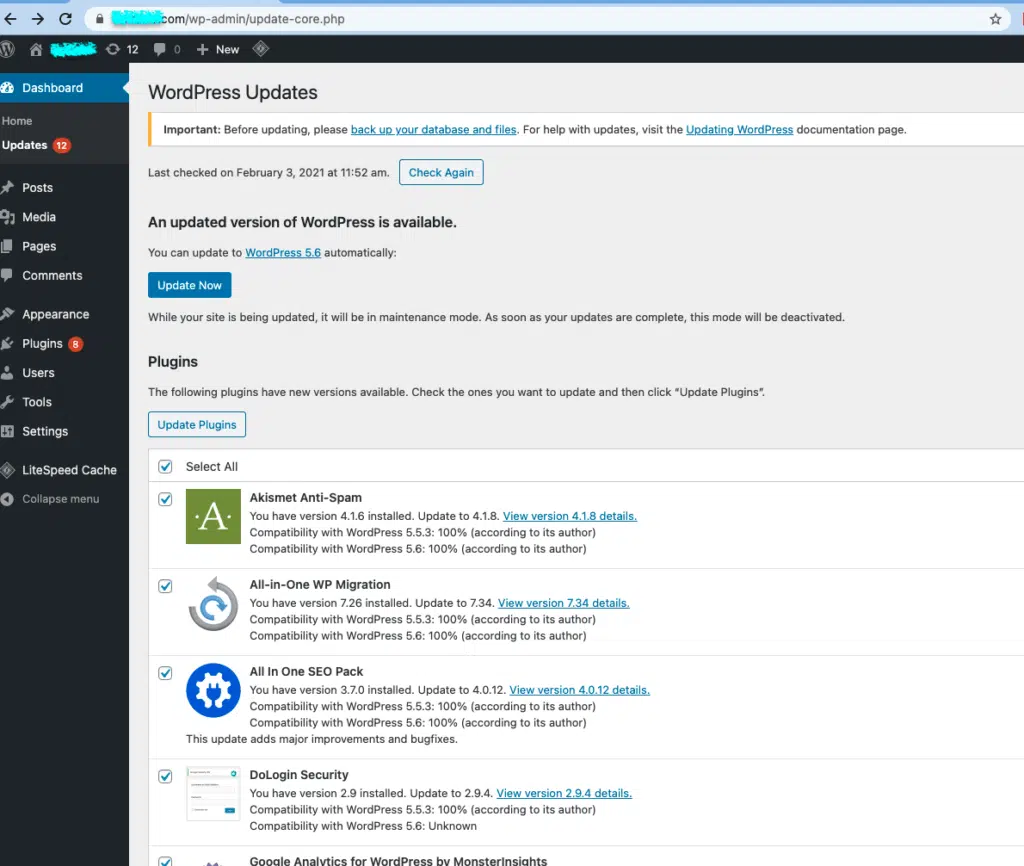Open the 12 pending updates in admin bar

pyautogui.click(x=122, y=49)
